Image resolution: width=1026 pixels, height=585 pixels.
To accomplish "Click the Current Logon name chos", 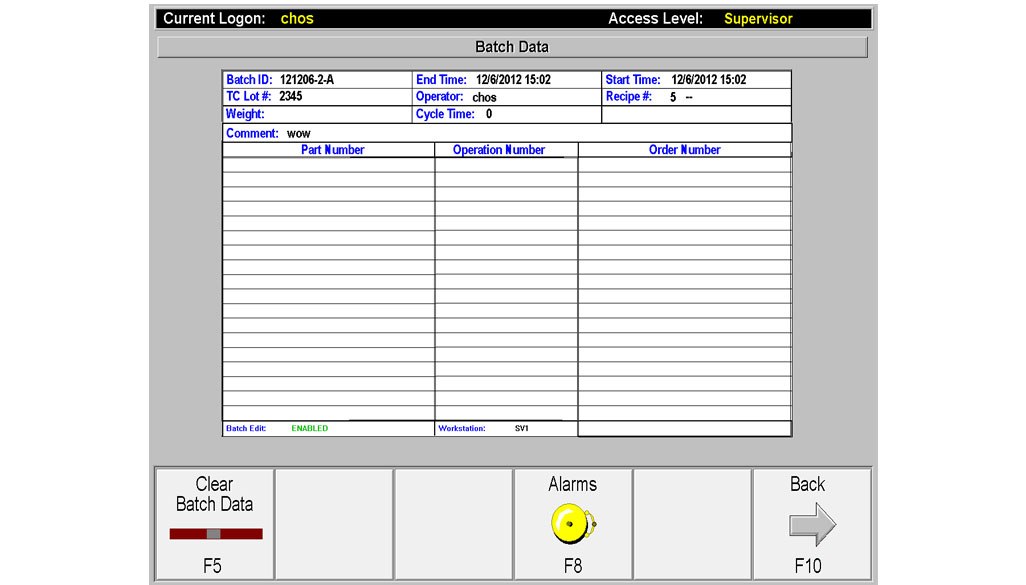I will click(297, 19).
